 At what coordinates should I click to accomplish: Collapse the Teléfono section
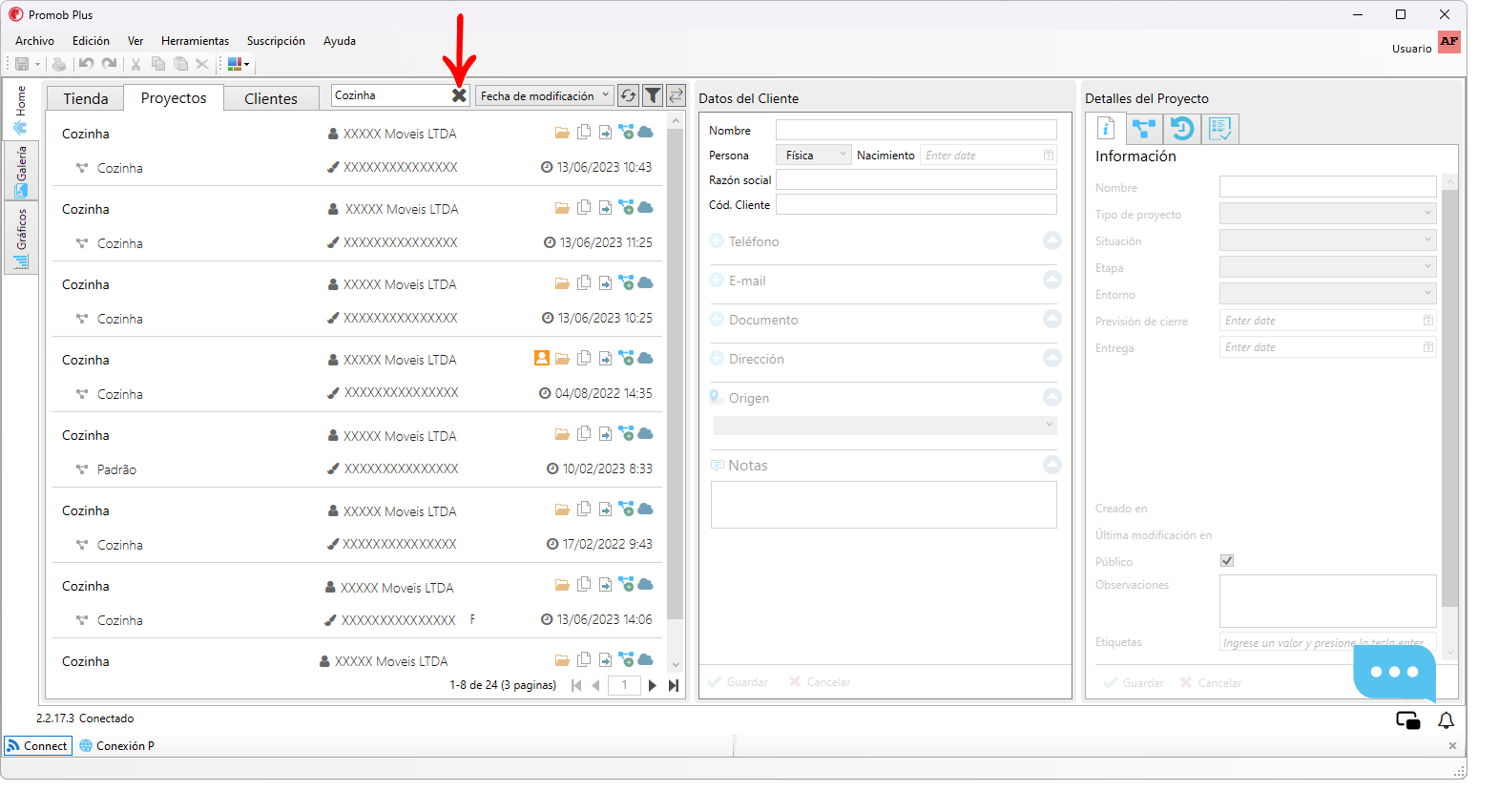(1052, 240)
